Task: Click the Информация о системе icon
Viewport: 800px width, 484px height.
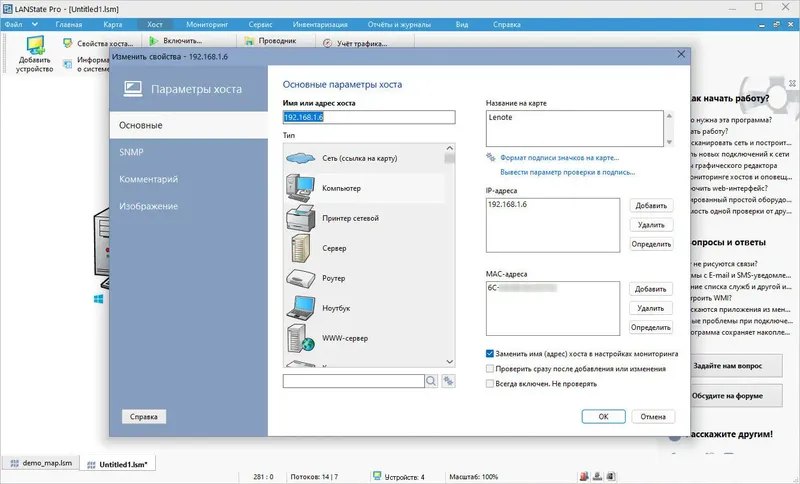Action: click(x=67, y=64)
